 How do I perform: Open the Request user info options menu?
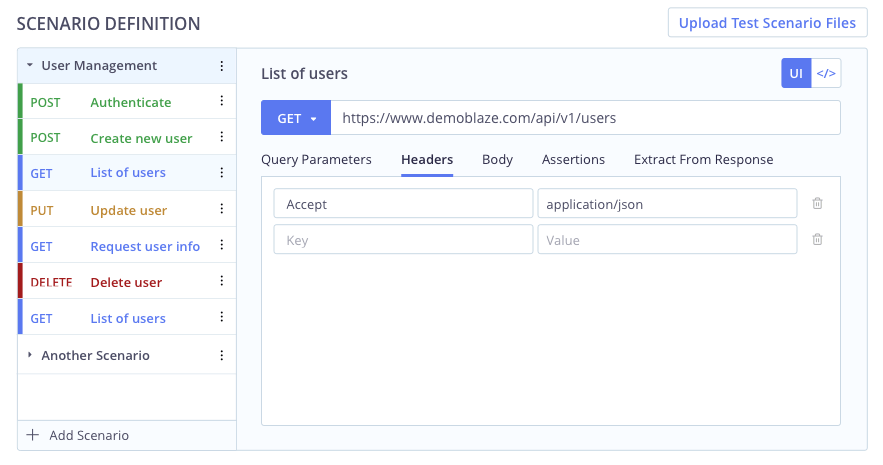[x=221, y=246]
